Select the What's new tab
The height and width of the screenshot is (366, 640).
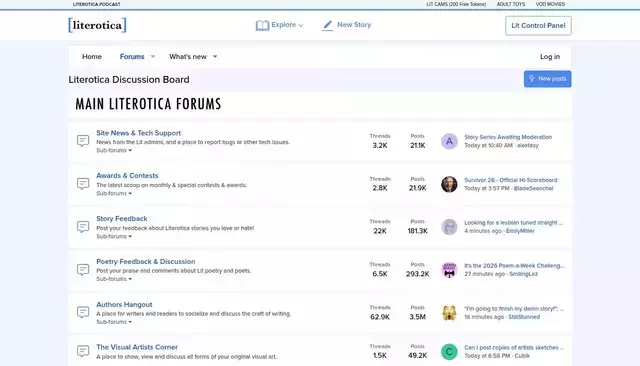click(188, 57)
